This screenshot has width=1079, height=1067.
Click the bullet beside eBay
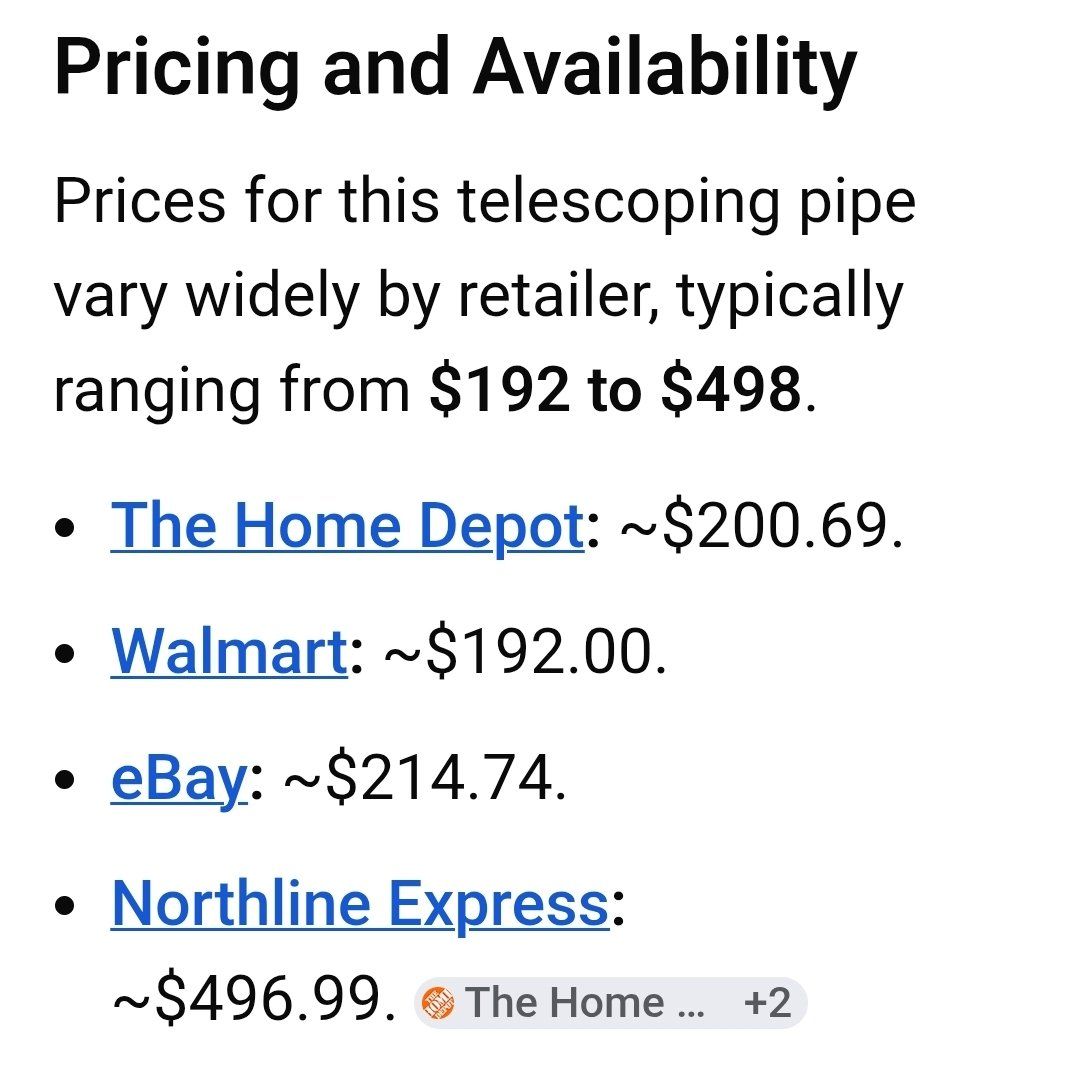(x=65, y=780)
